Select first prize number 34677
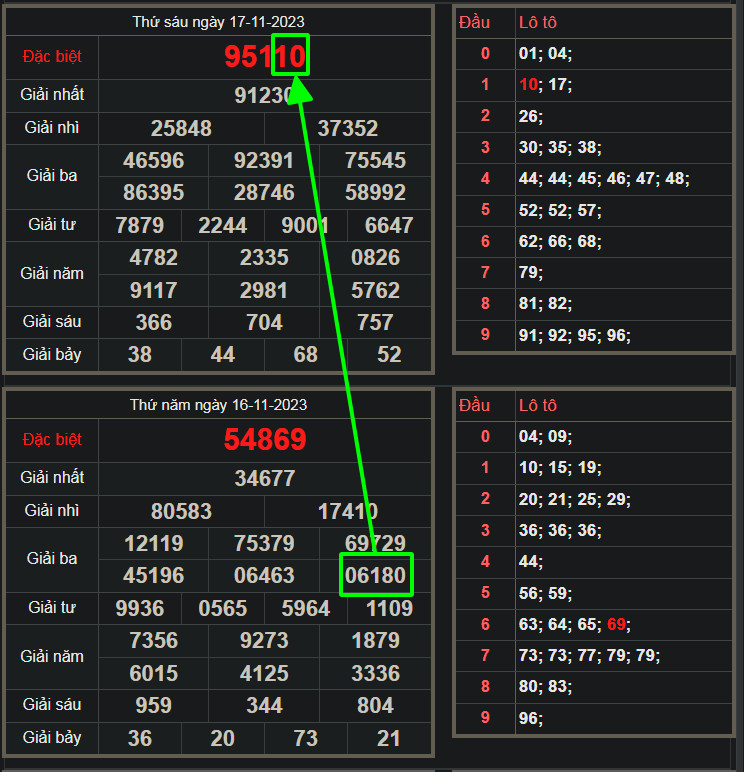 tap(265, 478)
